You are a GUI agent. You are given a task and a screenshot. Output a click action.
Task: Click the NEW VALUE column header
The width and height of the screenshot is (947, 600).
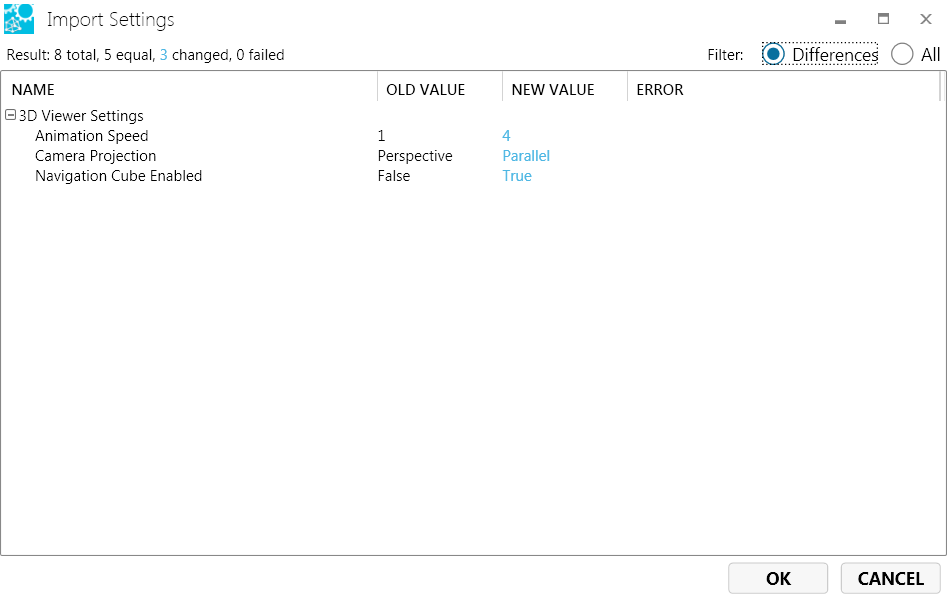pyautogui.click(x=552, y=90)
